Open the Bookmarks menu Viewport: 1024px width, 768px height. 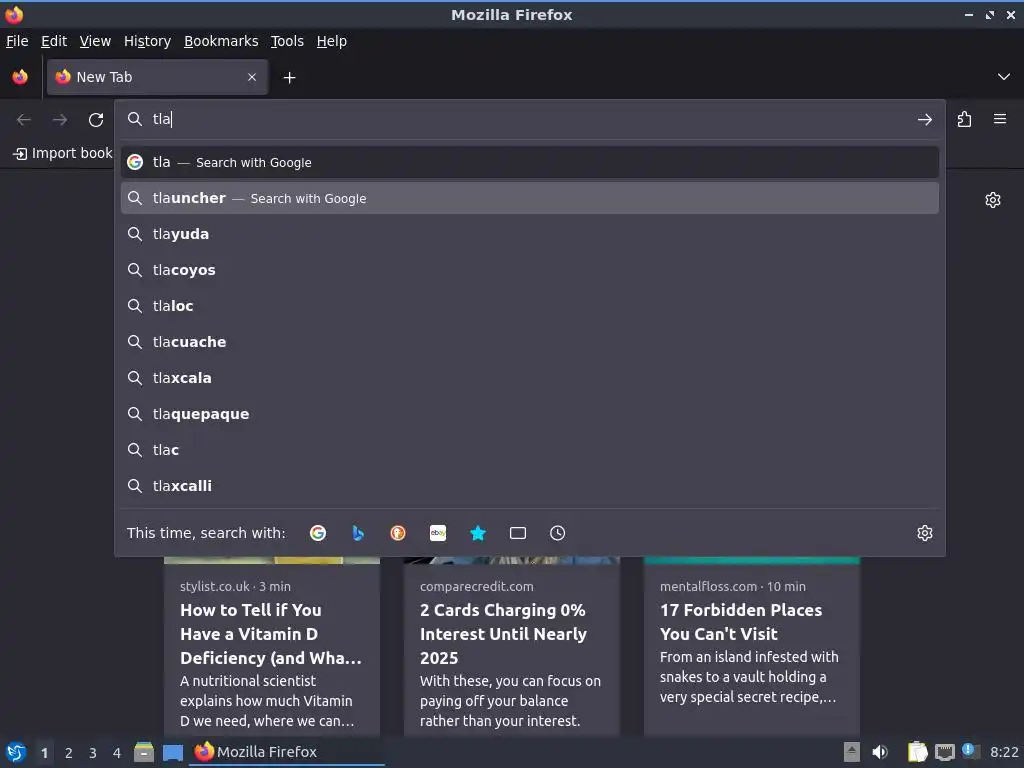[221, 41]
